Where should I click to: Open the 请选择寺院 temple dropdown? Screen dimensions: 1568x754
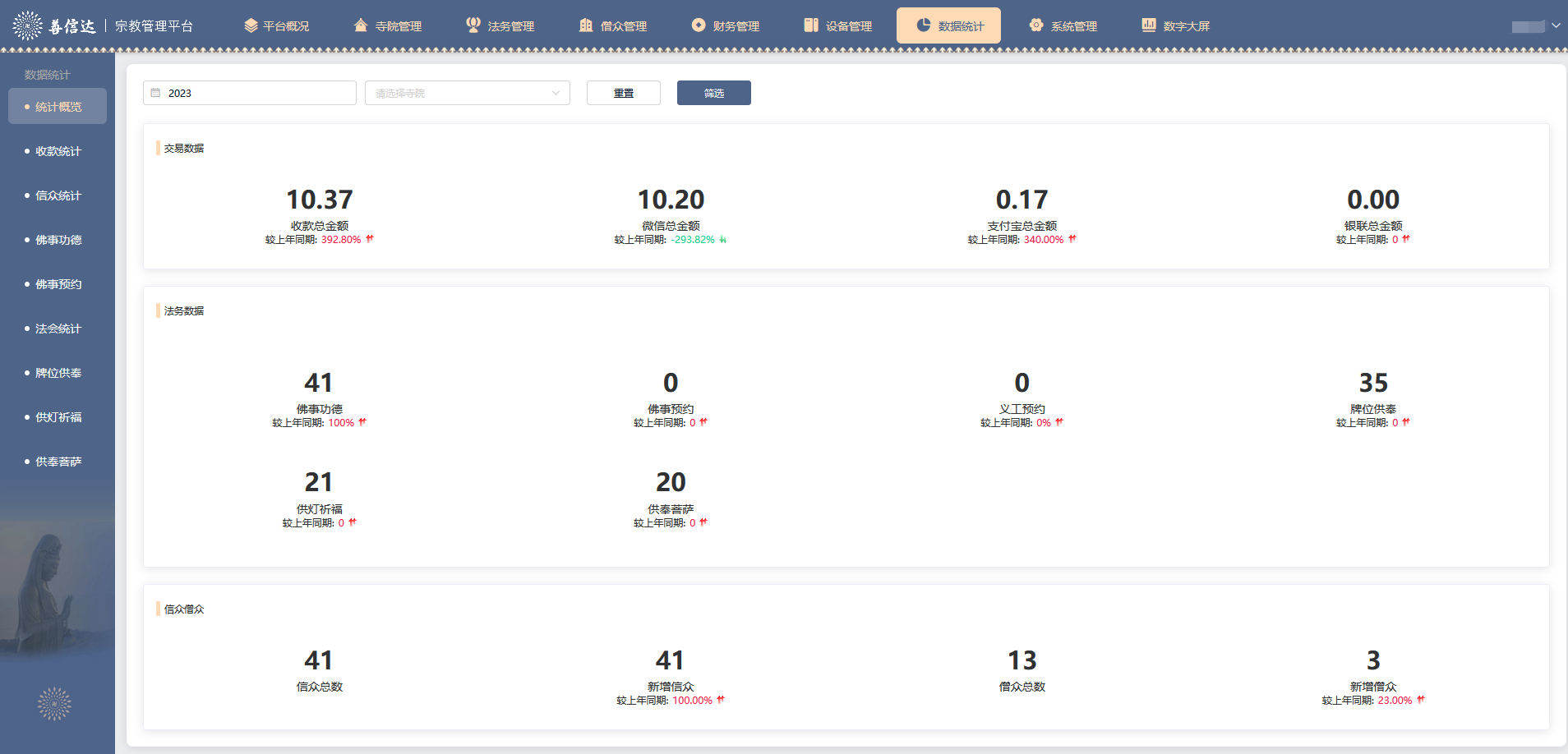(x=467, y=93)
